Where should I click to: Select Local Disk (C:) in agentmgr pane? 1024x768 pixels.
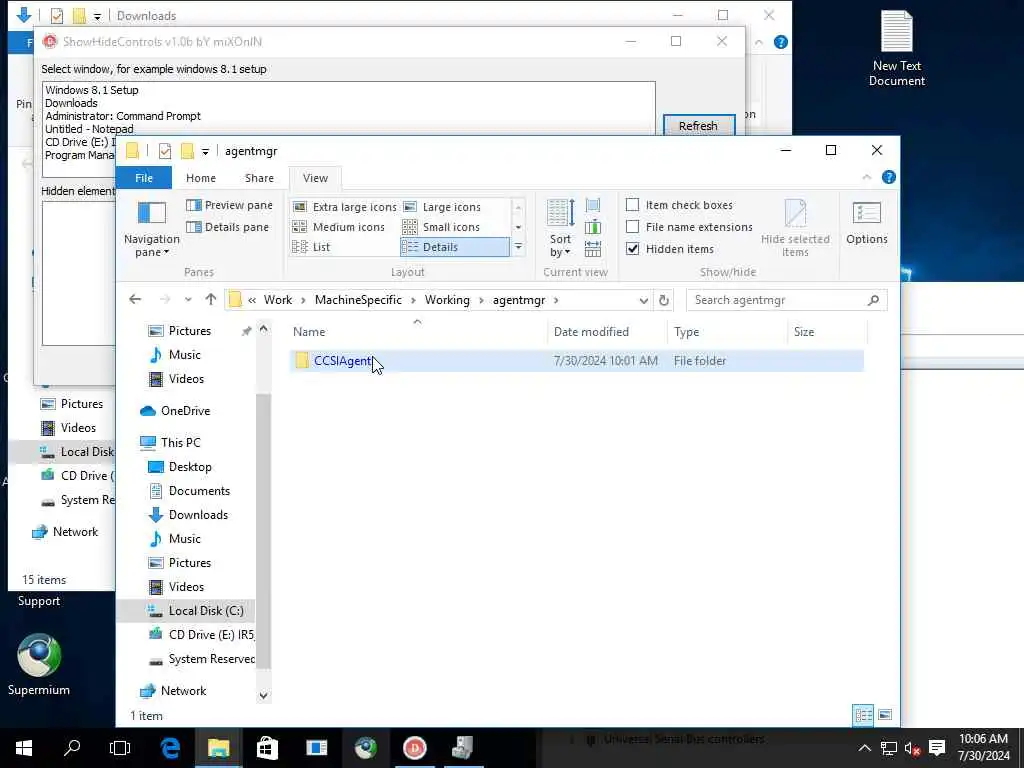[206, 611]
